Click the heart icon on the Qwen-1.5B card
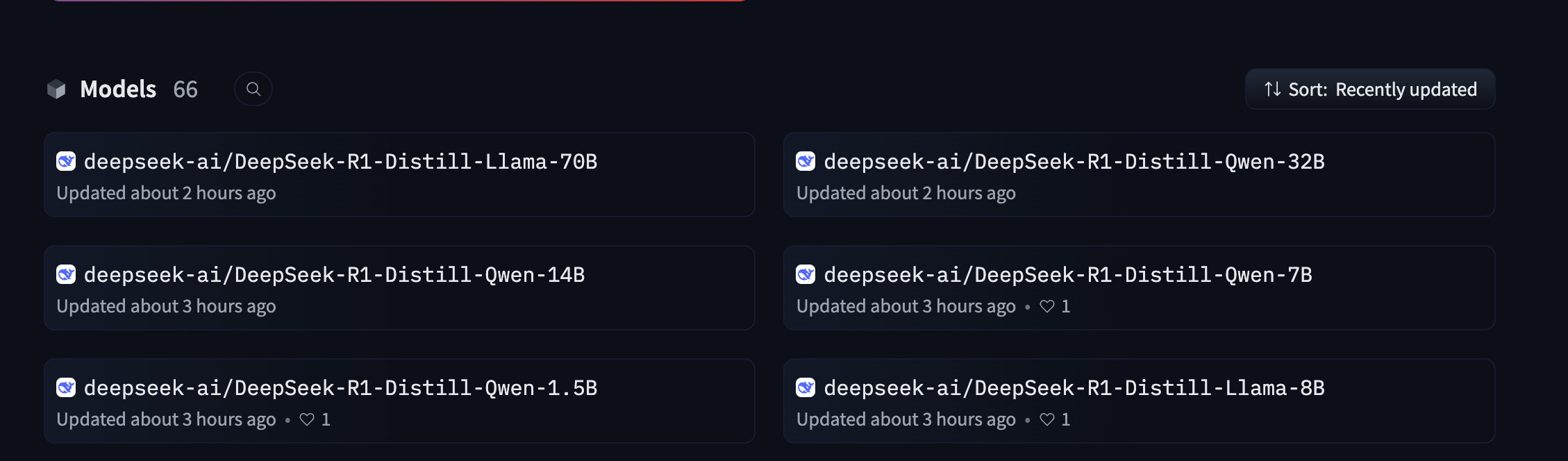The image size is (1568, 461). point(307,419)
